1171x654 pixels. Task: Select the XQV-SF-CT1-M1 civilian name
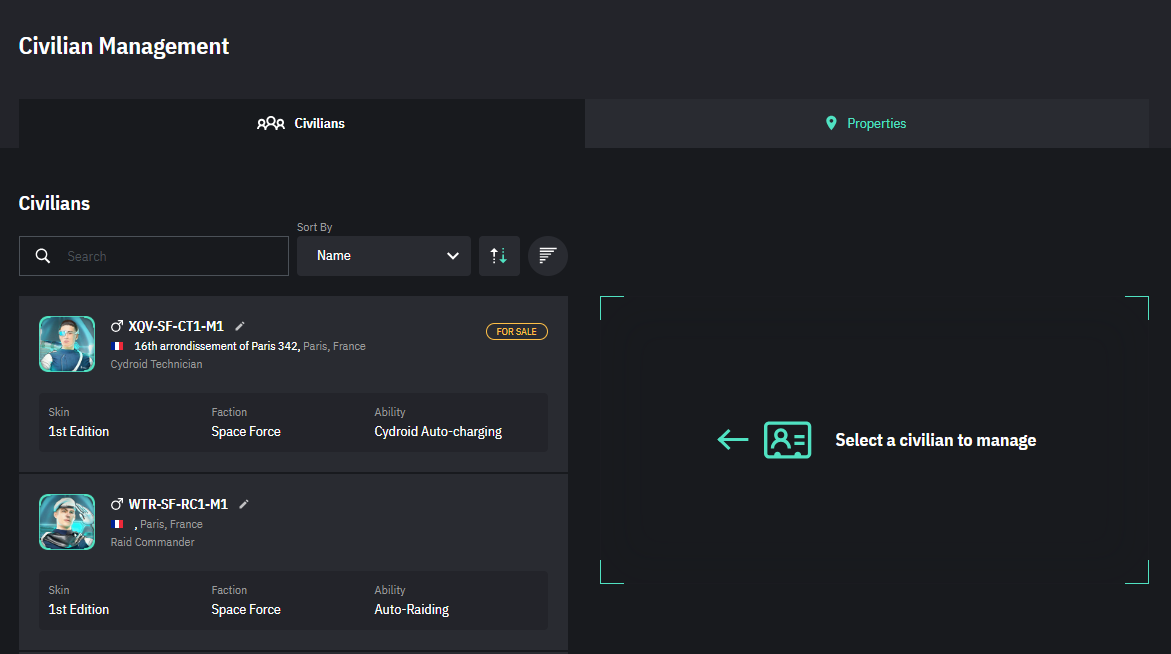click(x=176, y=326)
